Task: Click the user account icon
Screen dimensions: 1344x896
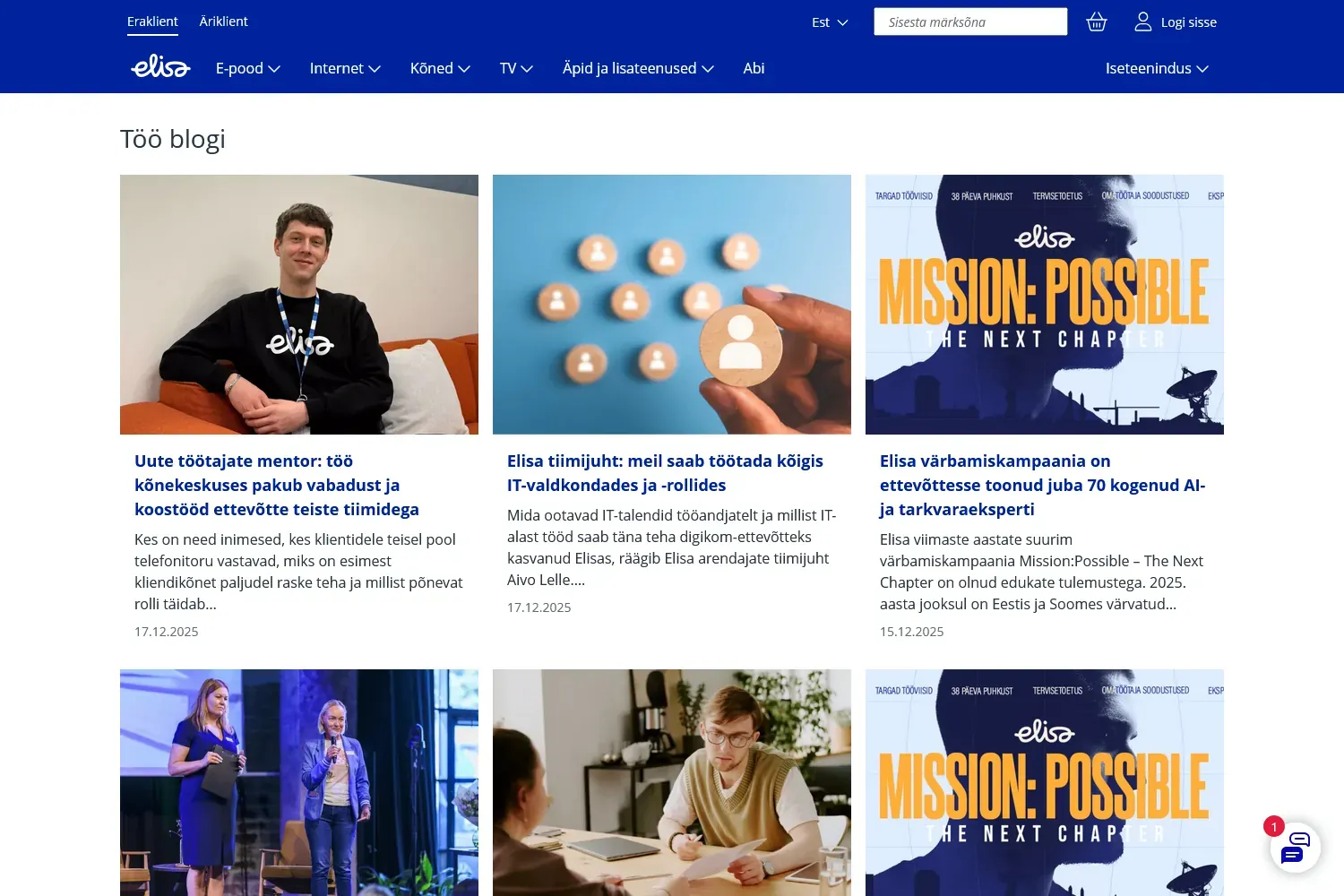Action: (x=1142, y=22)
